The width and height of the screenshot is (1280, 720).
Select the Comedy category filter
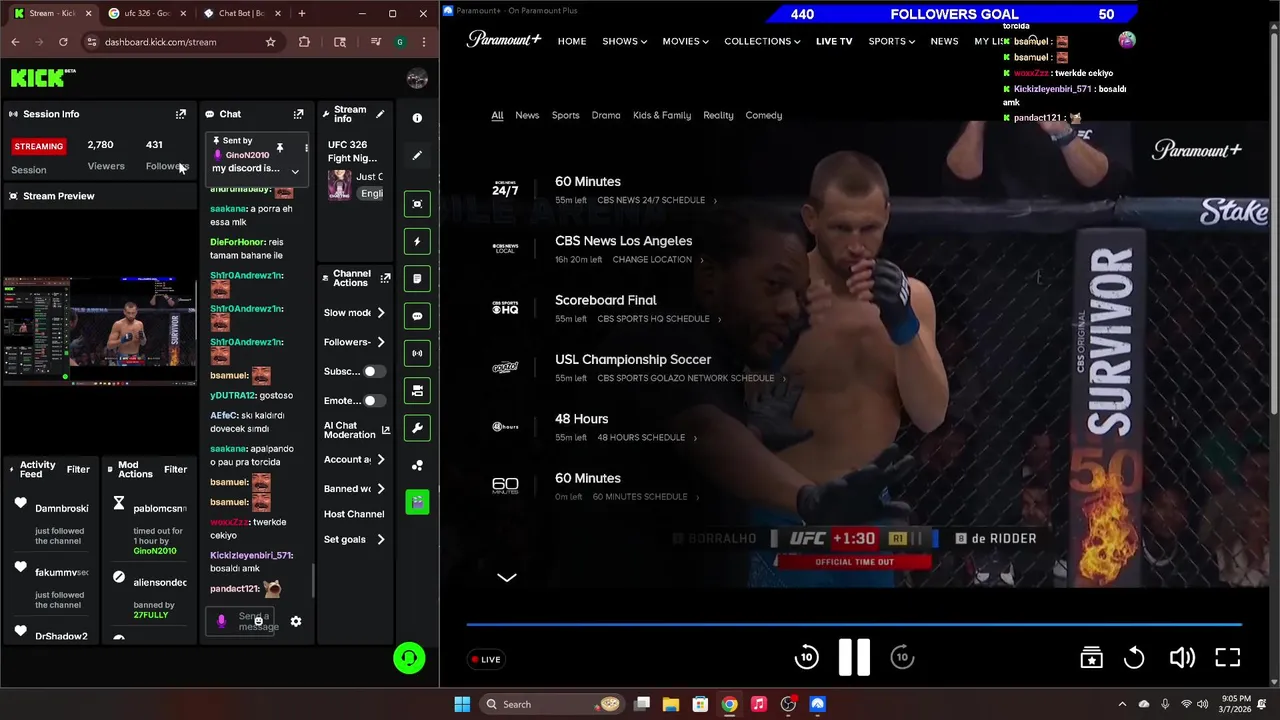pos(764,115)
